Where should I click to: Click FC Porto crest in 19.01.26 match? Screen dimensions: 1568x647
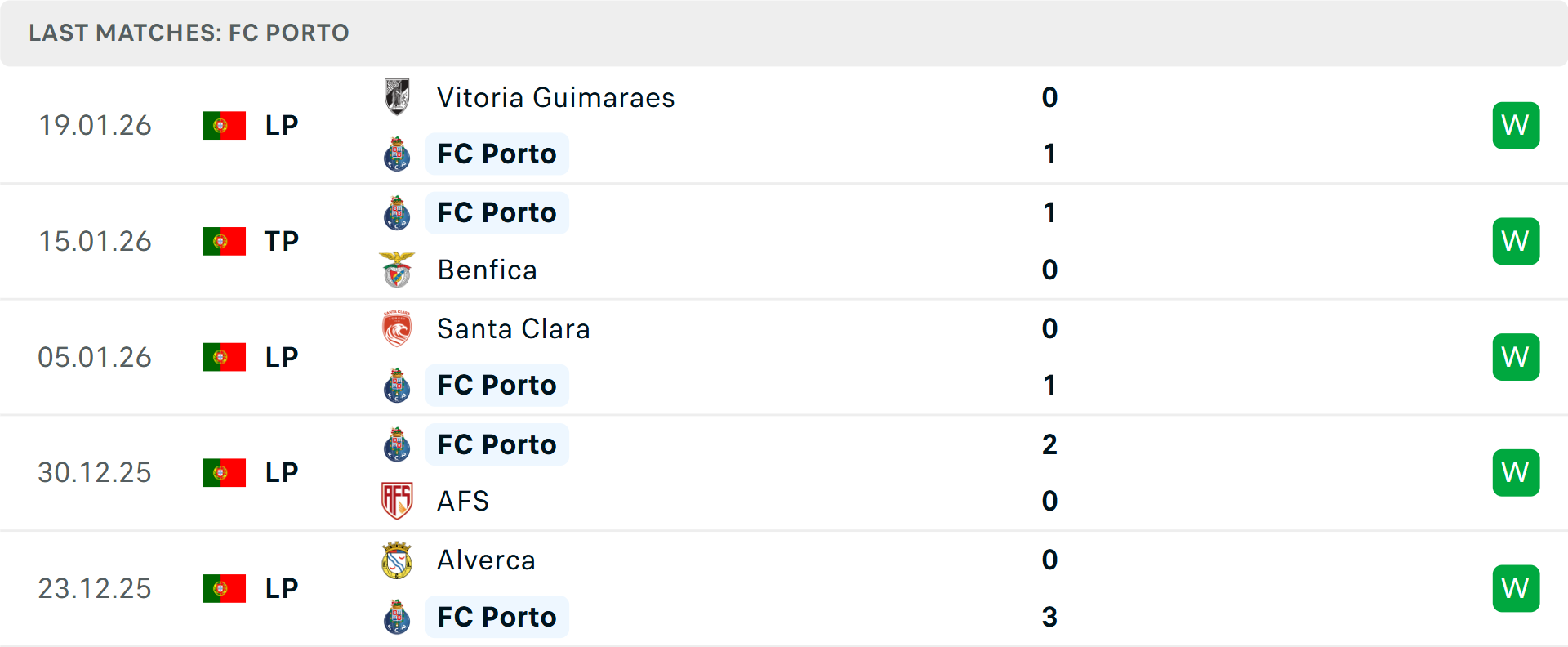point(397,154)
